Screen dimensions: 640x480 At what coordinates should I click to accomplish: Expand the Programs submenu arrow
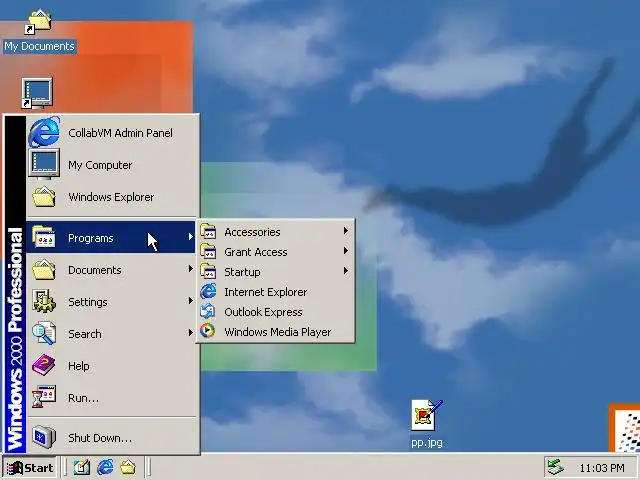pyautogui.click(x=190, y=237)
